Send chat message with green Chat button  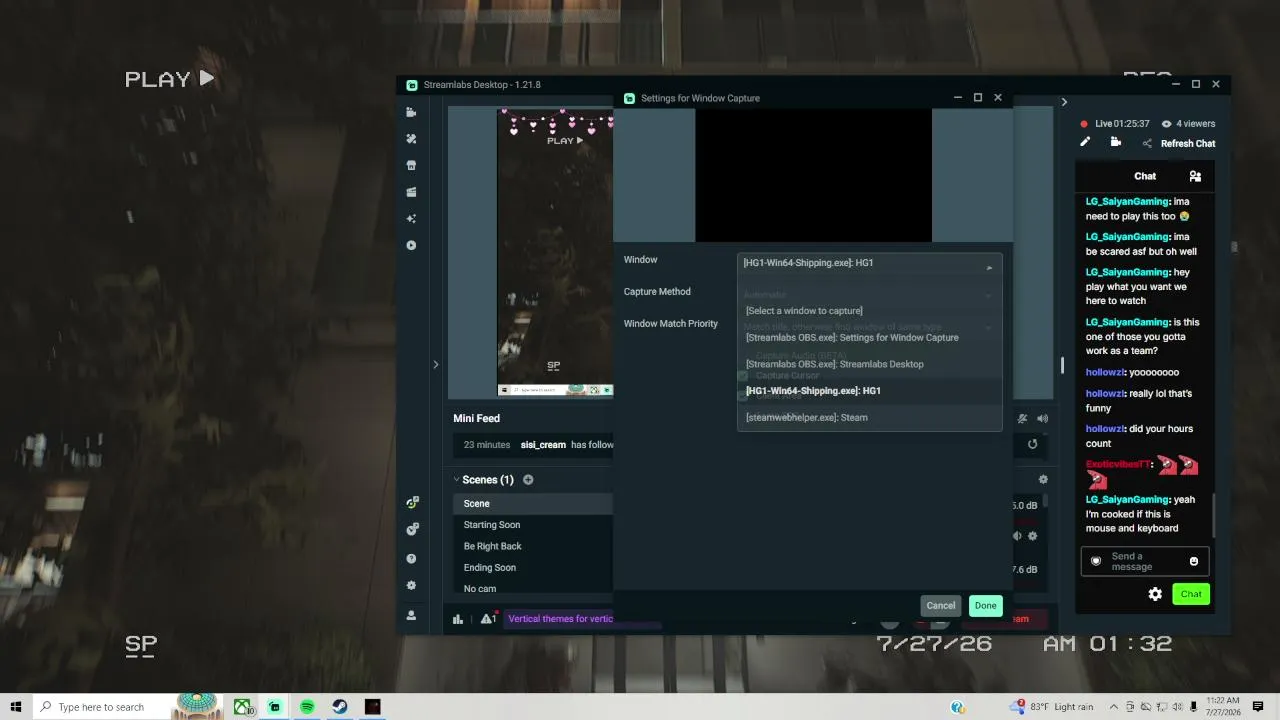pos(1191,594)
